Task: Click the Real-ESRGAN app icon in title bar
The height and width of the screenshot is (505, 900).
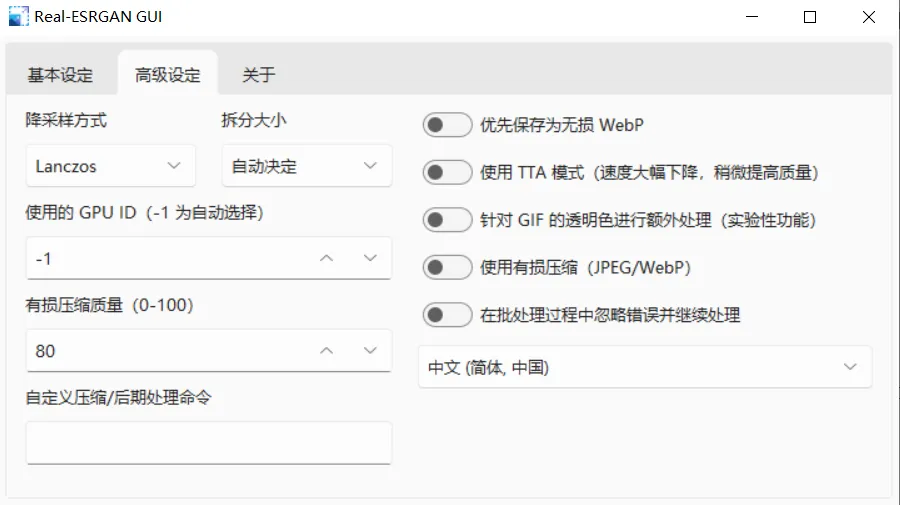Action: point(18,17)
